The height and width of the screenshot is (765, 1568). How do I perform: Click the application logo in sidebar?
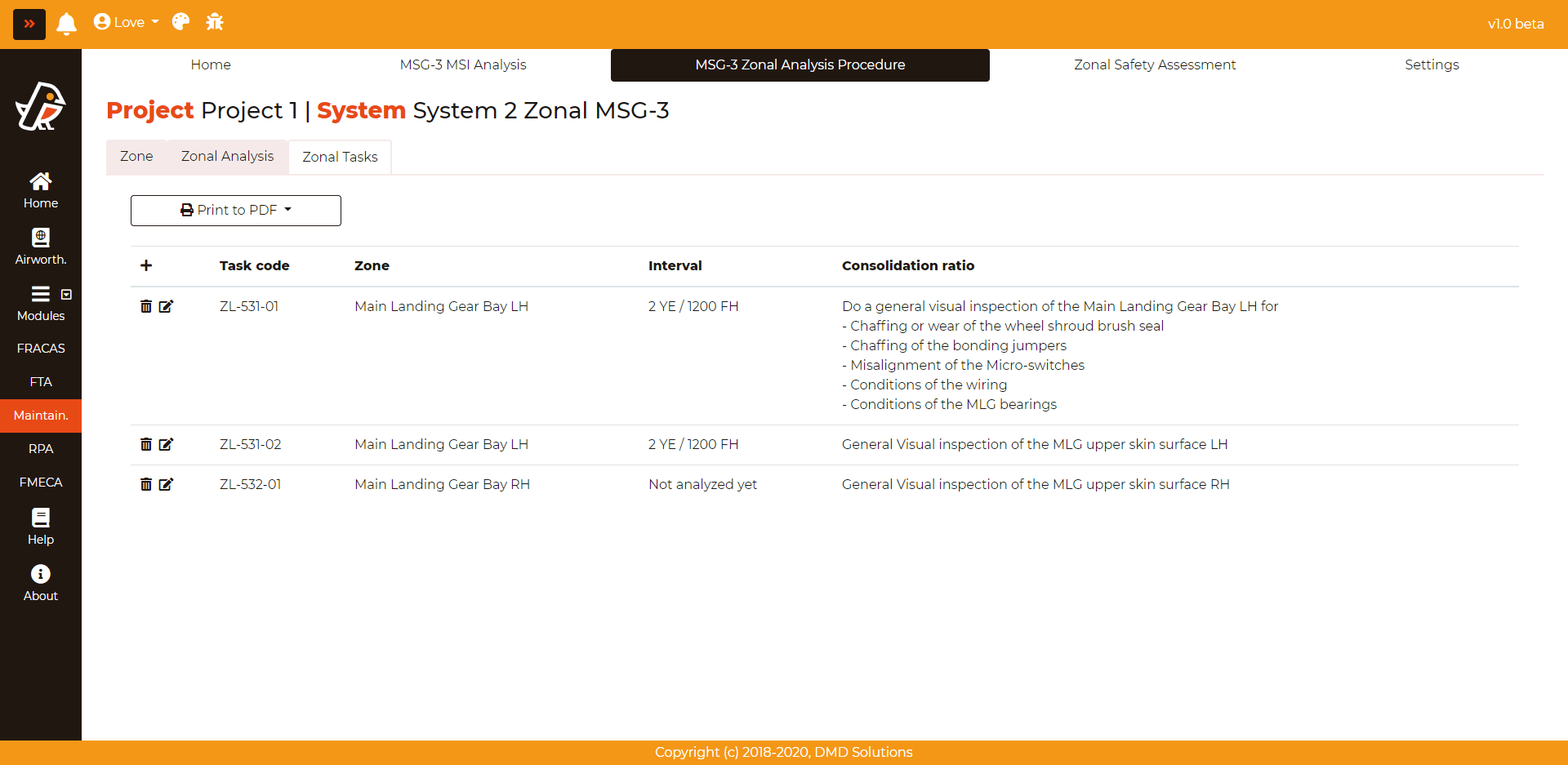(41, 107)
